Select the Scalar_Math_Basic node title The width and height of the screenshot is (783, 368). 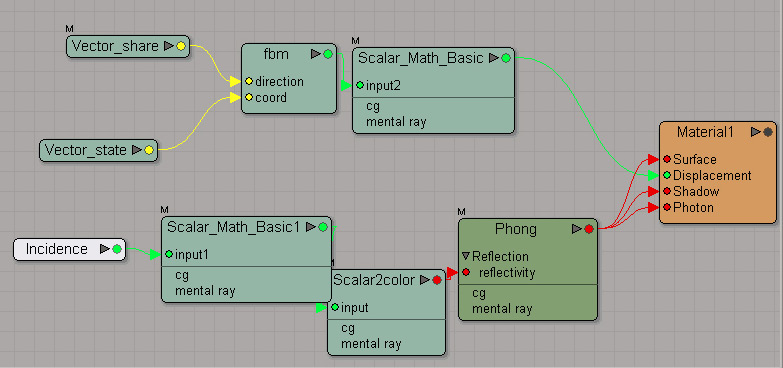[421, 58]
